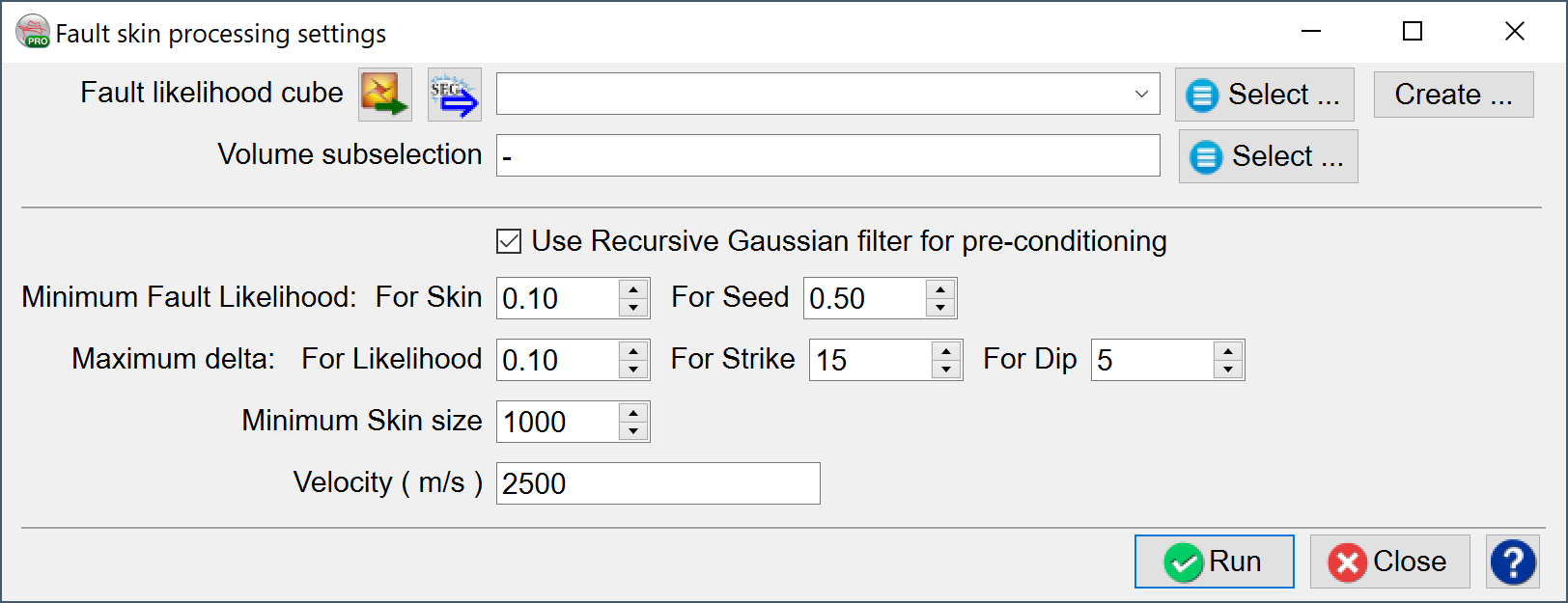Viewport: 1568px width, 603px height.
Task: Click Select beside Volume subselection
Action: click(1268, 156)
